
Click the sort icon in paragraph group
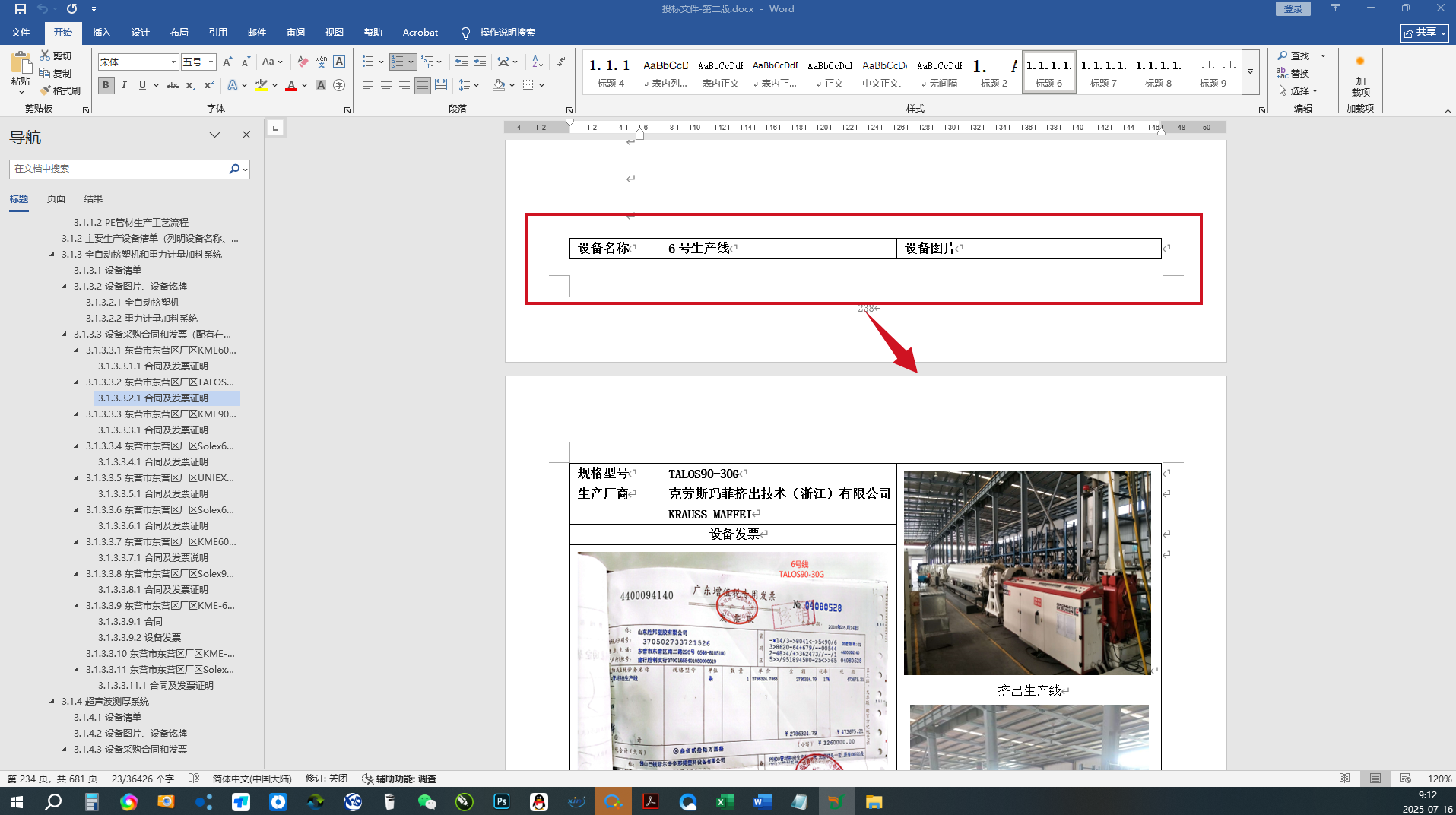[x=538, y=62]
